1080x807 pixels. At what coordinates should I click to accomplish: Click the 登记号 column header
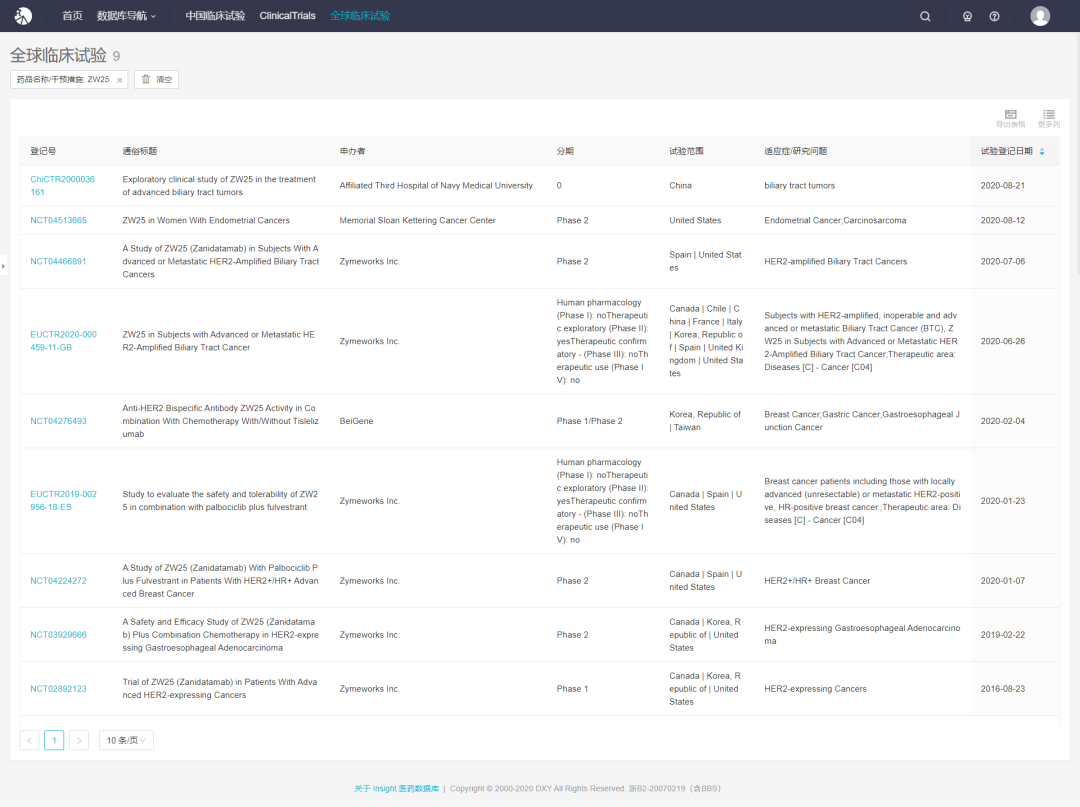tap(43, 151)
